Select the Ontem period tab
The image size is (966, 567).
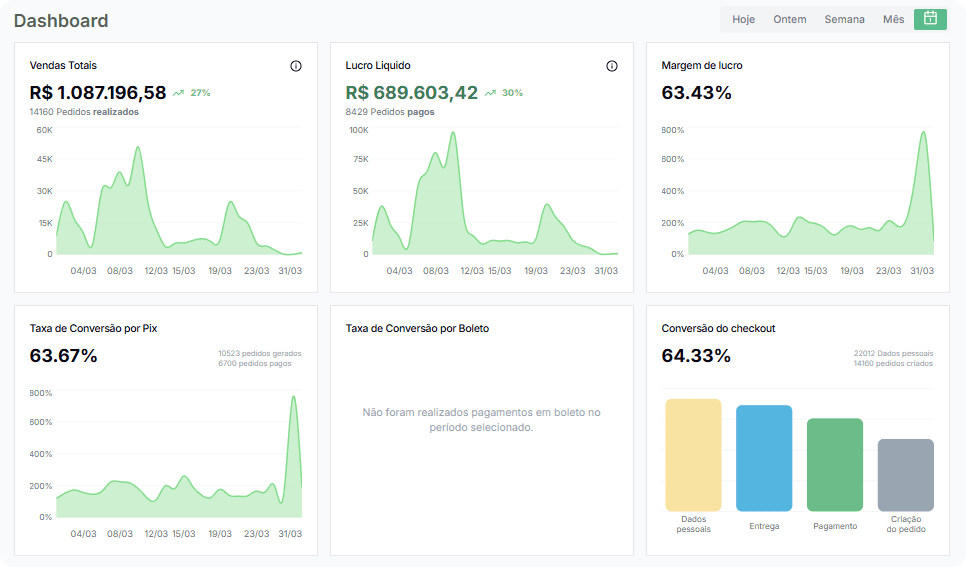(x=790, y=19)
